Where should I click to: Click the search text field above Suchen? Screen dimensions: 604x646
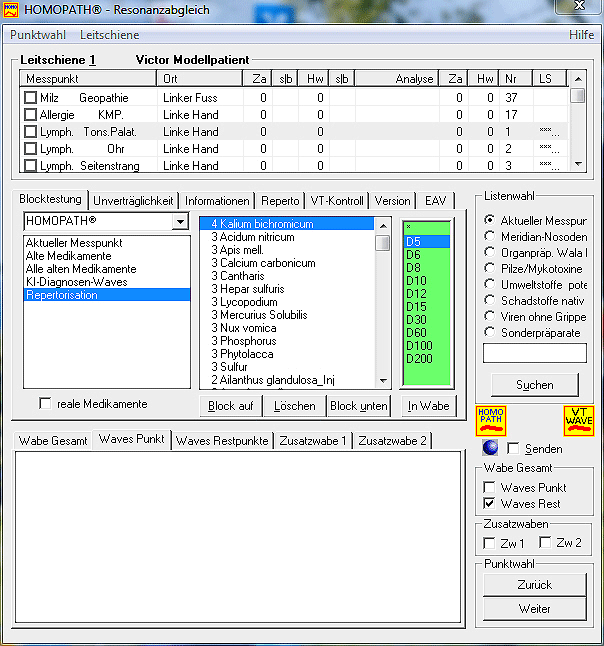534,353
